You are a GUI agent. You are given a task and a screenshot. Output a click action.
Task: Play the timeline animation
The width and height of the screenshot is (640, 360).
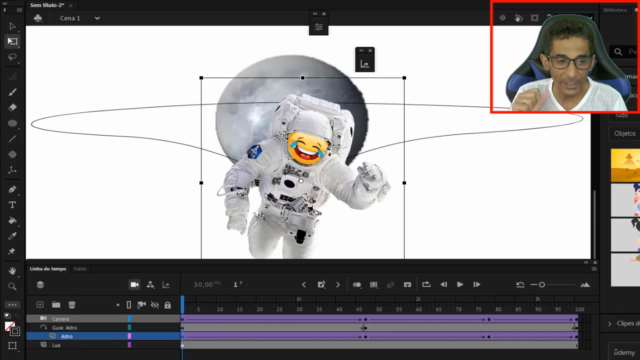460,284
